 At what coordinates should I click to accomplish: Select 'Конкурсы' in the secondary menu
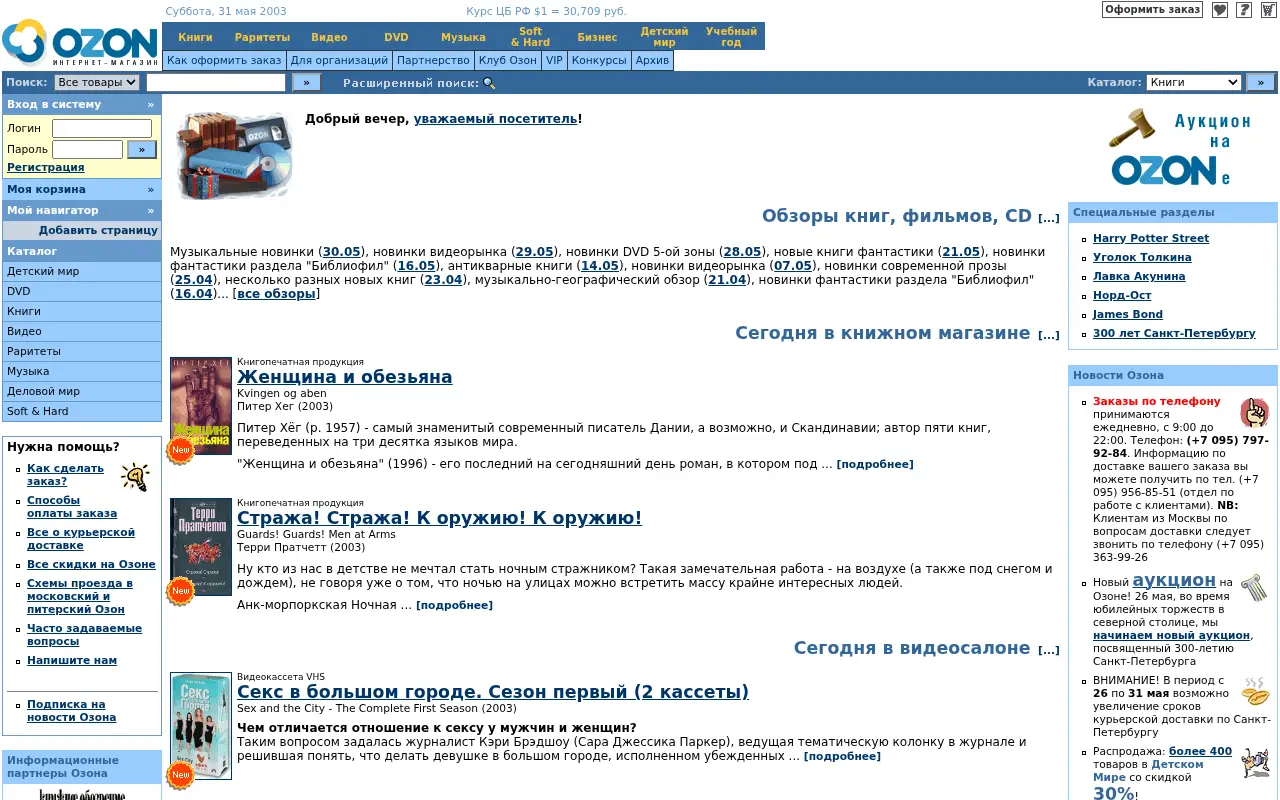(x=600, y=61)
